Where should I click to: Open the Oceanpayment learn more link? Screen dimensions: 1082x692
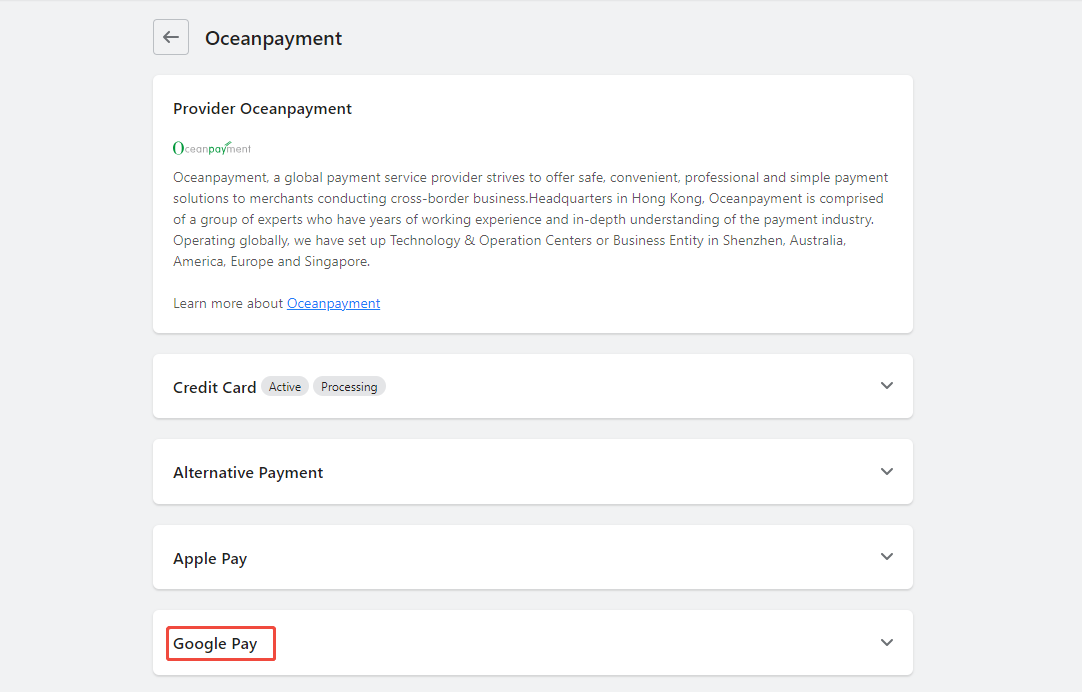333,304
